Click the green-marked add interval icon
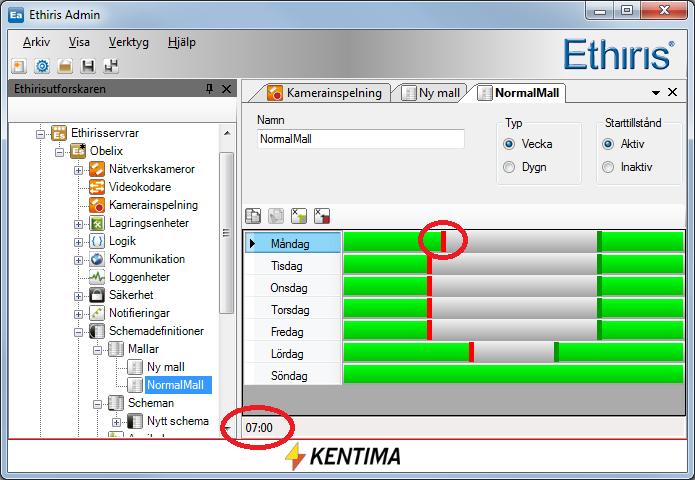The height and width of the screenshot is (480, 695). coord(299,216)
